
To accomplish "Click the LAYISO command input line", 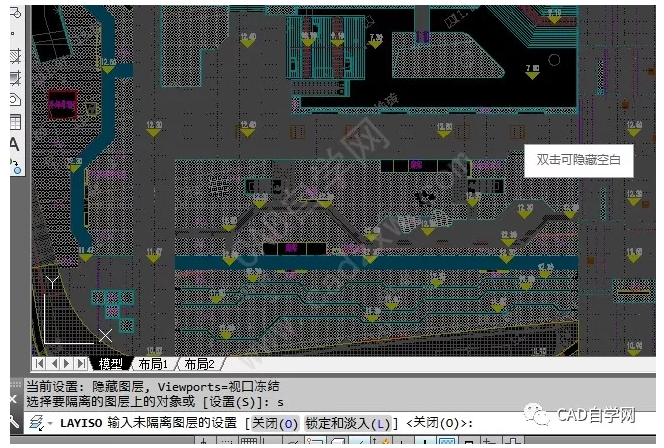I will click(x=339, y=423).
